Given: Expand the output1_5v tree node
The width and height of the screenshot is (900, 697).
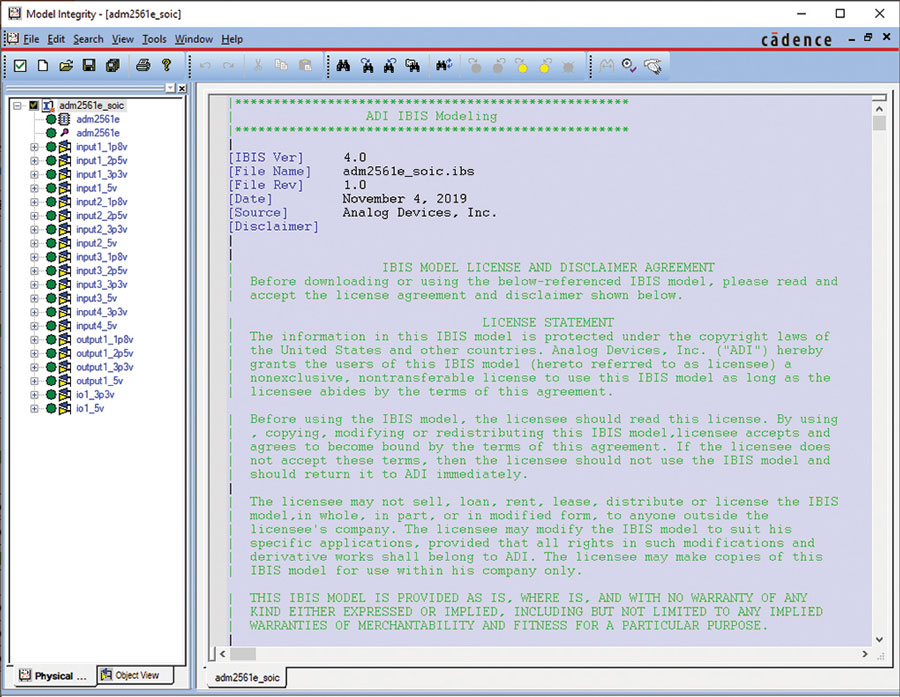Looking at the screenshot, I should point(34,381).
